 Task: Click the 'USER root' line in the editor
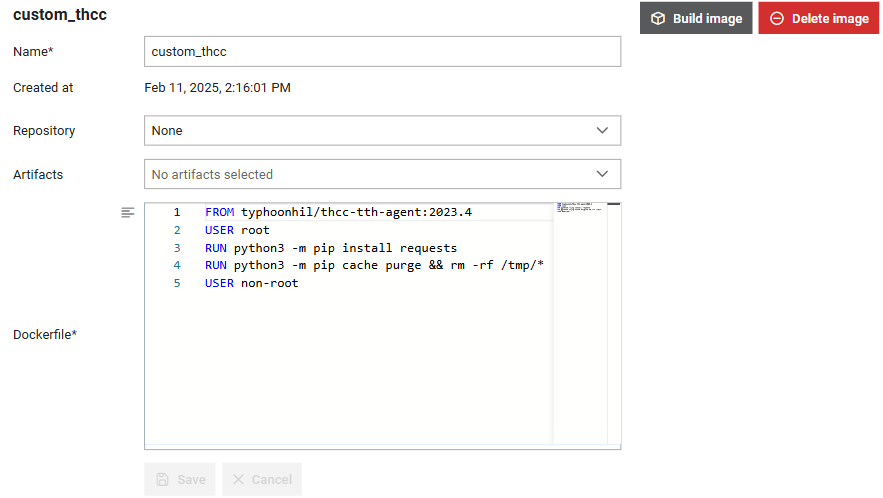pyautogui.click(x=237, y=230)
